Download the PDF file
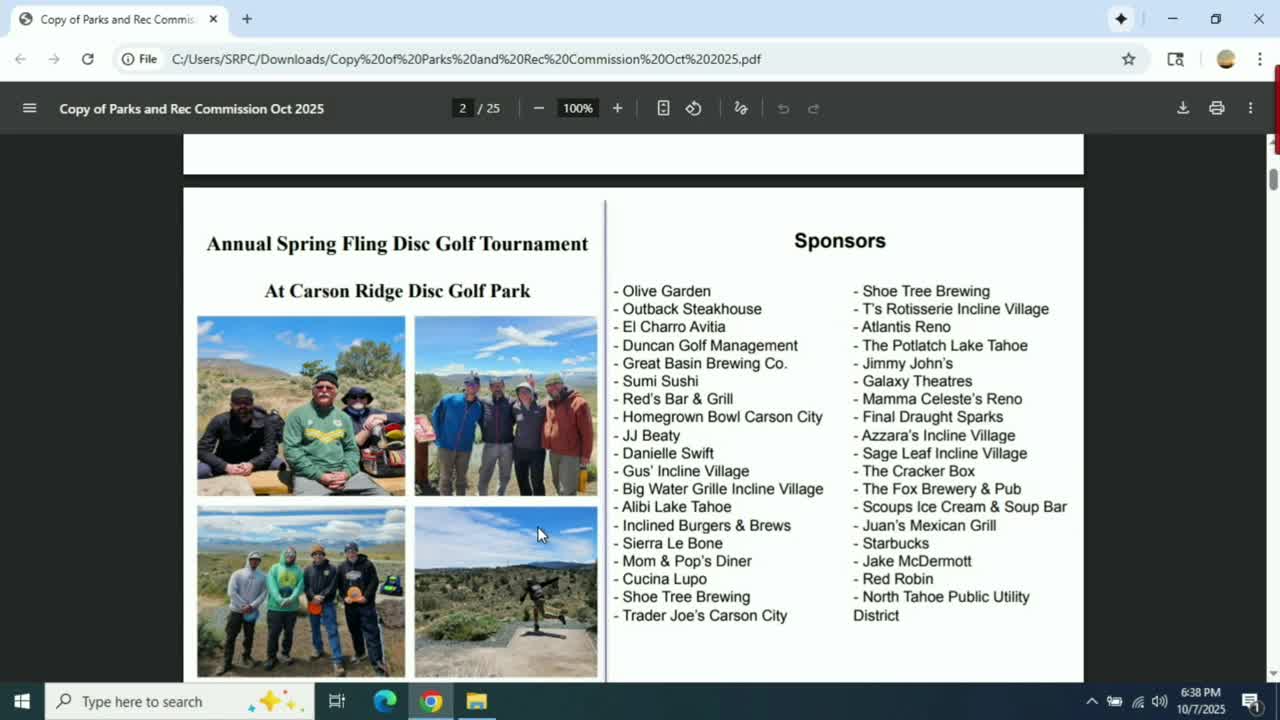Screen dimensions: 1280x720 (1183, 108)
